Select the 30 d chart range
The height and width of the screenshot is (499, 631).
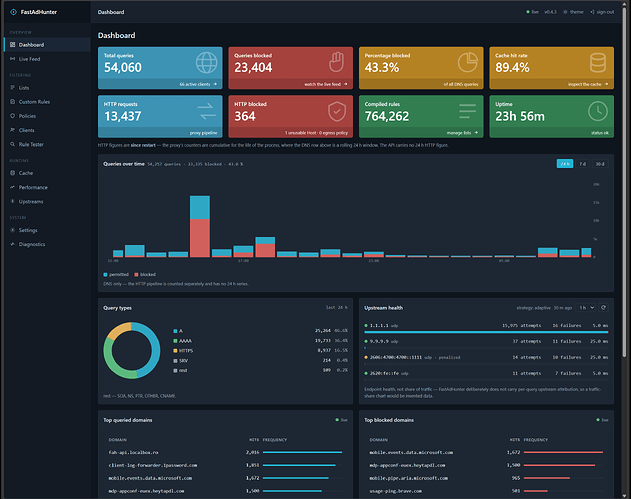[x=600, y=164]
